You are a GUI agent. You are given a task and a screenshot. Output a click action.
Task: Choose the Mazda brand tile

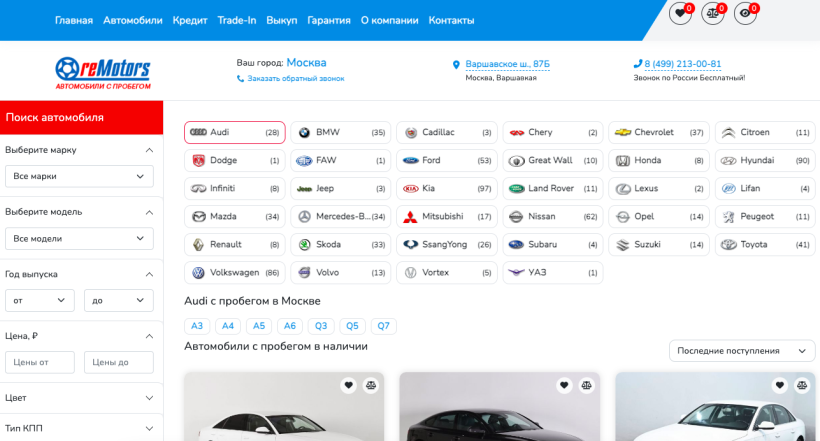tap(235, 217)
